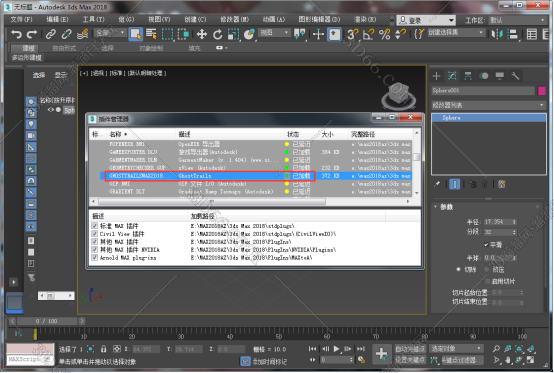Click the Undo arrow in the main toolbar

pos(16,34)
